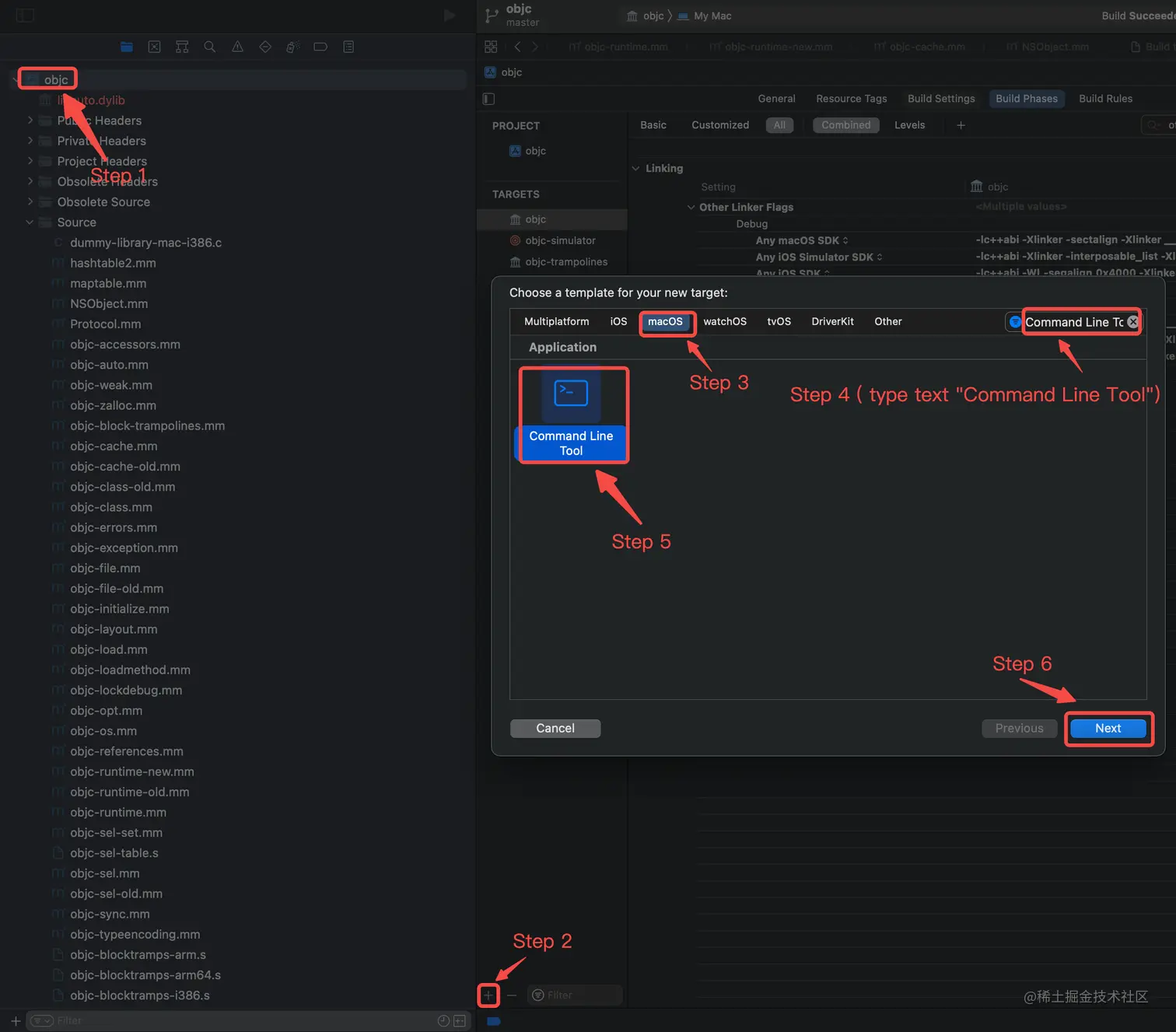Image resolution: width=1176 pixels, height=1032 pixels.
Task: Switch to the Build Phases tab
Action: [1027, 99]
